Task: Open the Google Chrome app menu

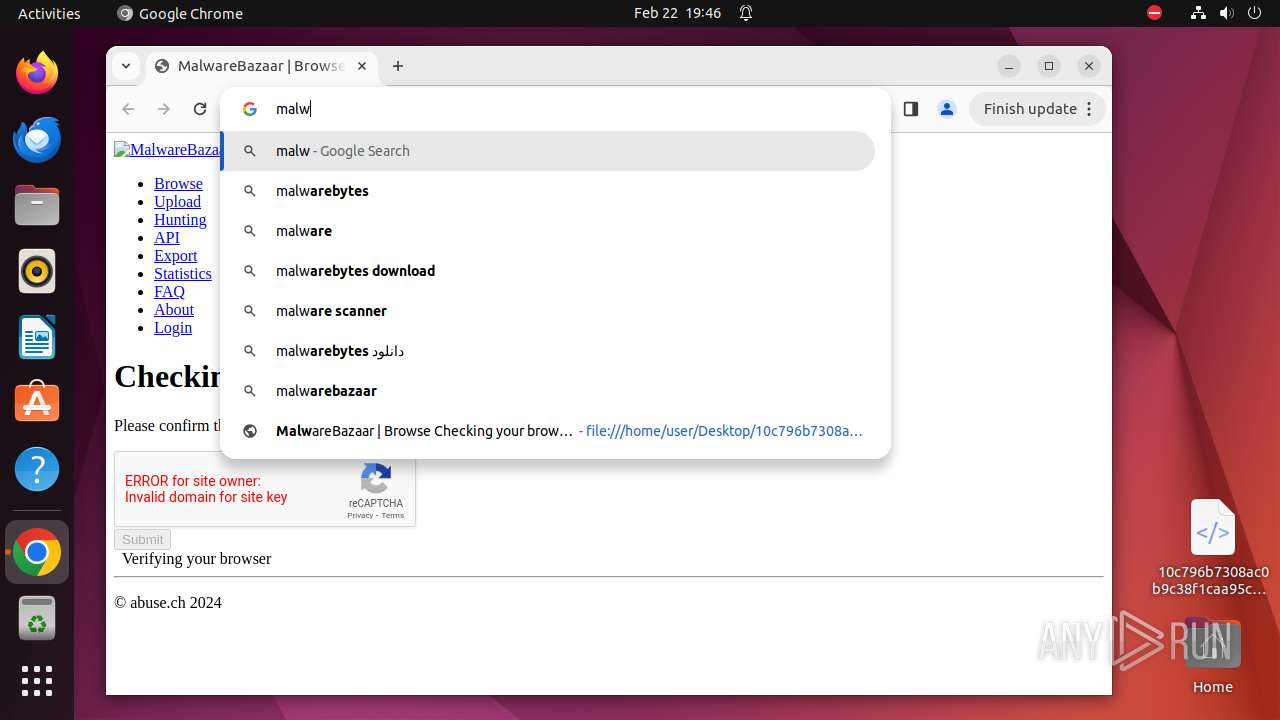Action: tap(180, 13)
